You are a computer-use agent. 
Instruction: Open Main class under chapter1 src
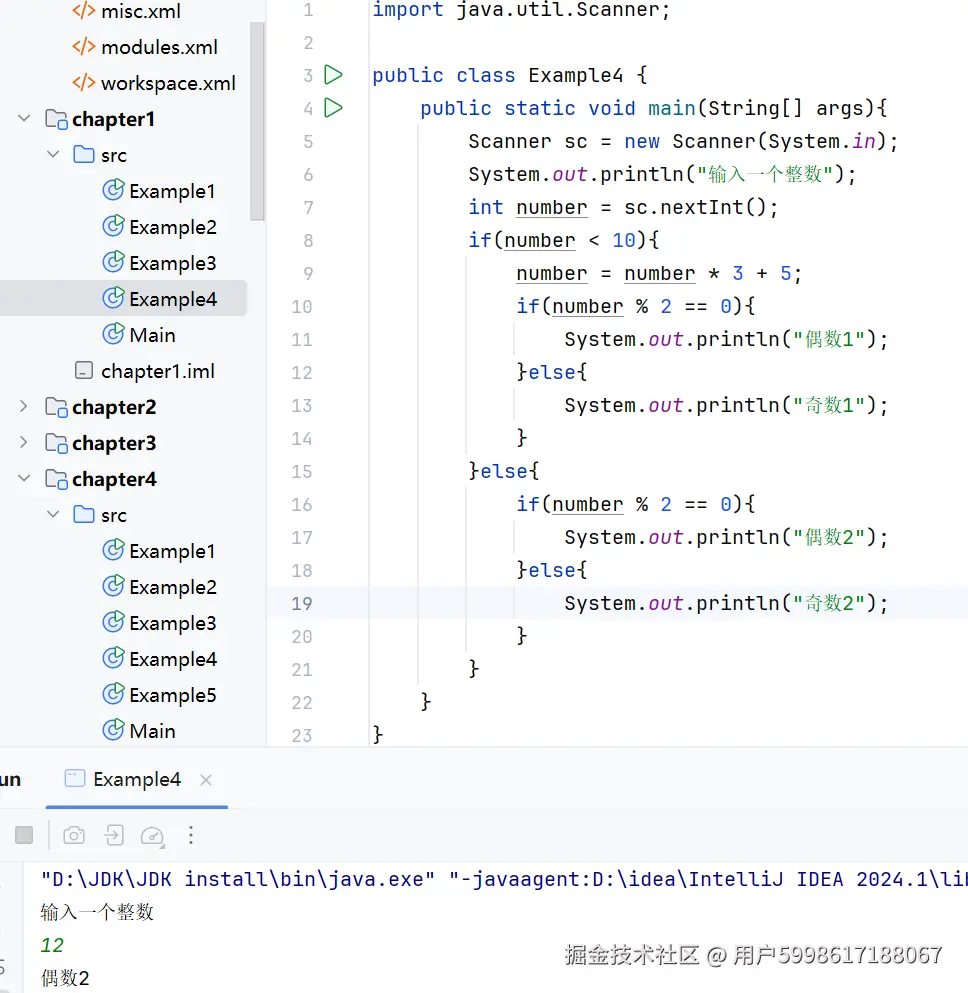click(139, 335)
